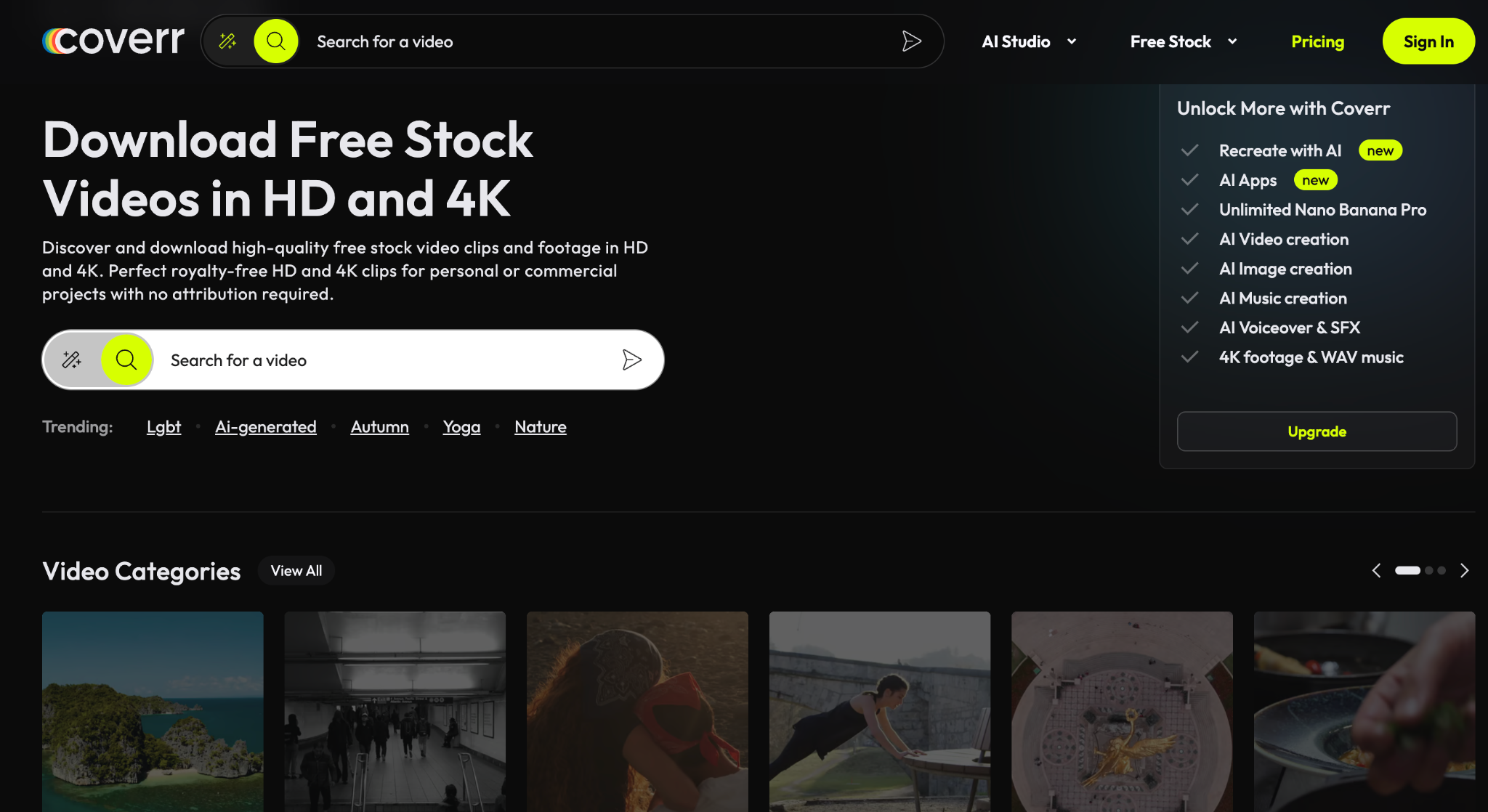Expand the Free Stock dropdown menu

pyautogui.click(x=1183, y=41)
